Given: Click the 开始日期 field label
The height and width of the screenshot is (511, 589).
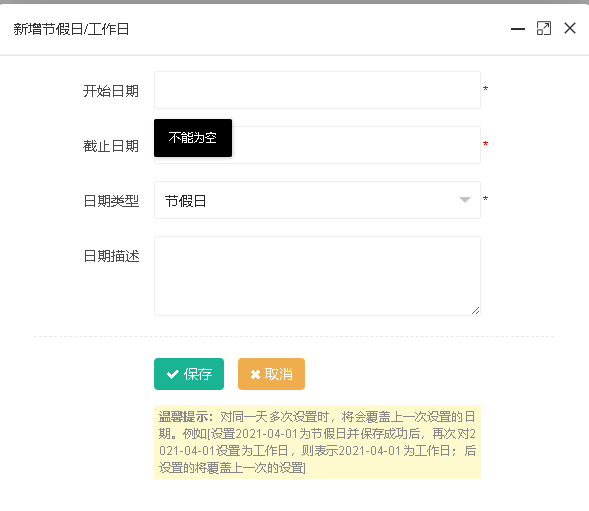Looking at the screenshot, I should (111, 91).
